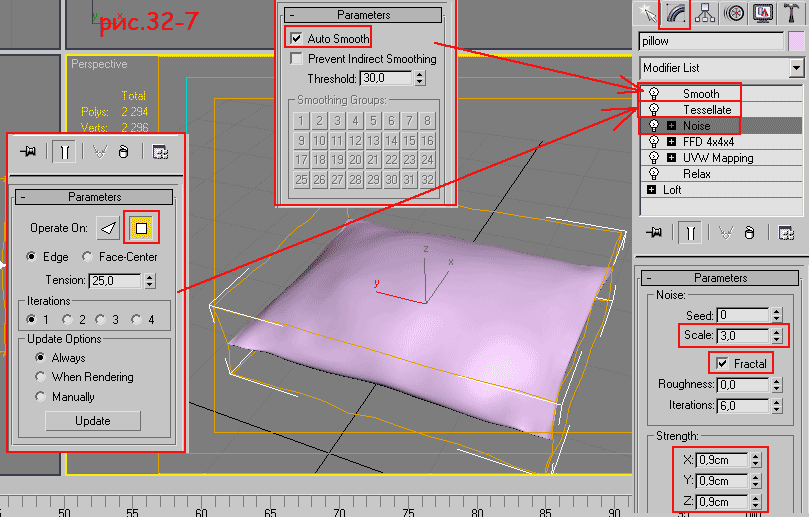Toggle lightbulb of the Smooth modifier
This screenshot has width=809, height=517.
click(x=654, y=93)
